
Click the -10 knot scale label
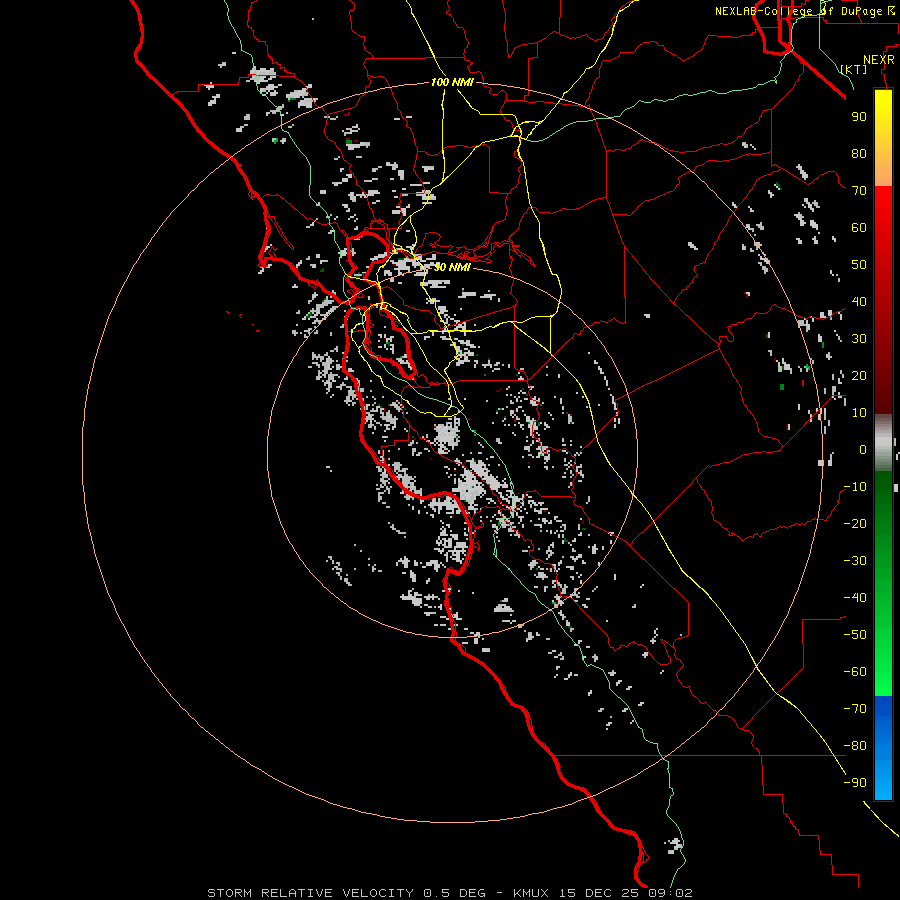[x=855, y=487]
